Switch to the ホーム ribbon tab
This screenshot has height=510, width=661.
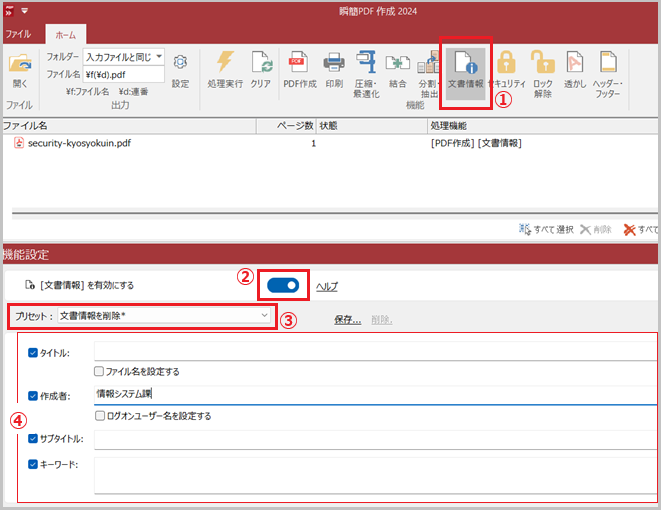click(66, 35)
